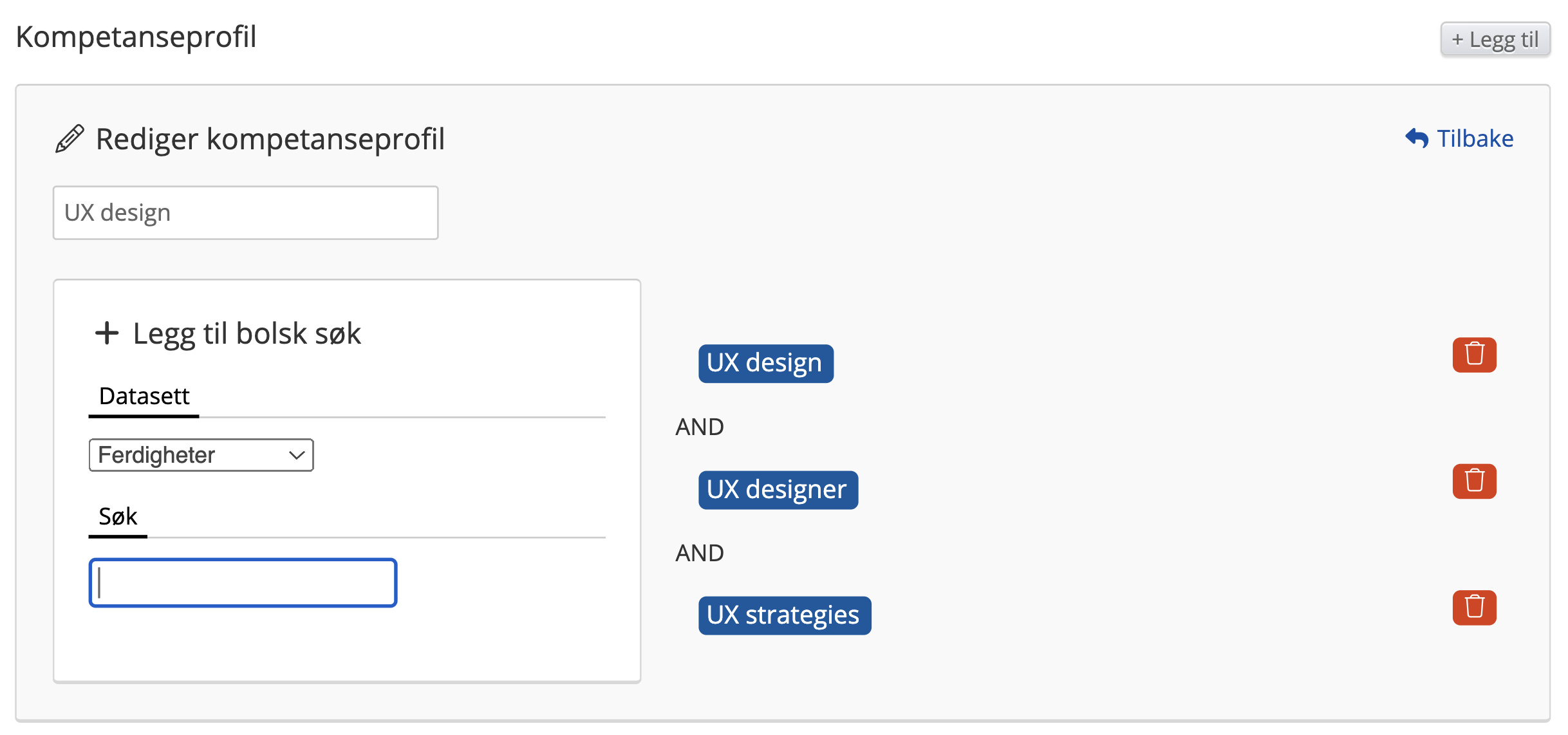Click the blue UX design tag
This screenshot has height=735, width=1568.
tap(765, 363)
